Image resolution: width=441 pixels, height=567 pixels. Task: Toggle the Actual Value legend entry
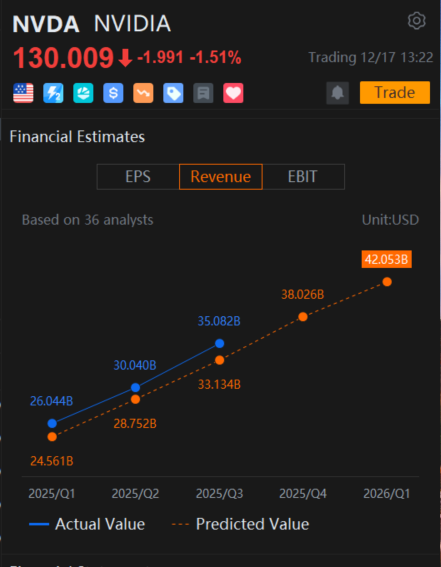click(x=87, y=524)
